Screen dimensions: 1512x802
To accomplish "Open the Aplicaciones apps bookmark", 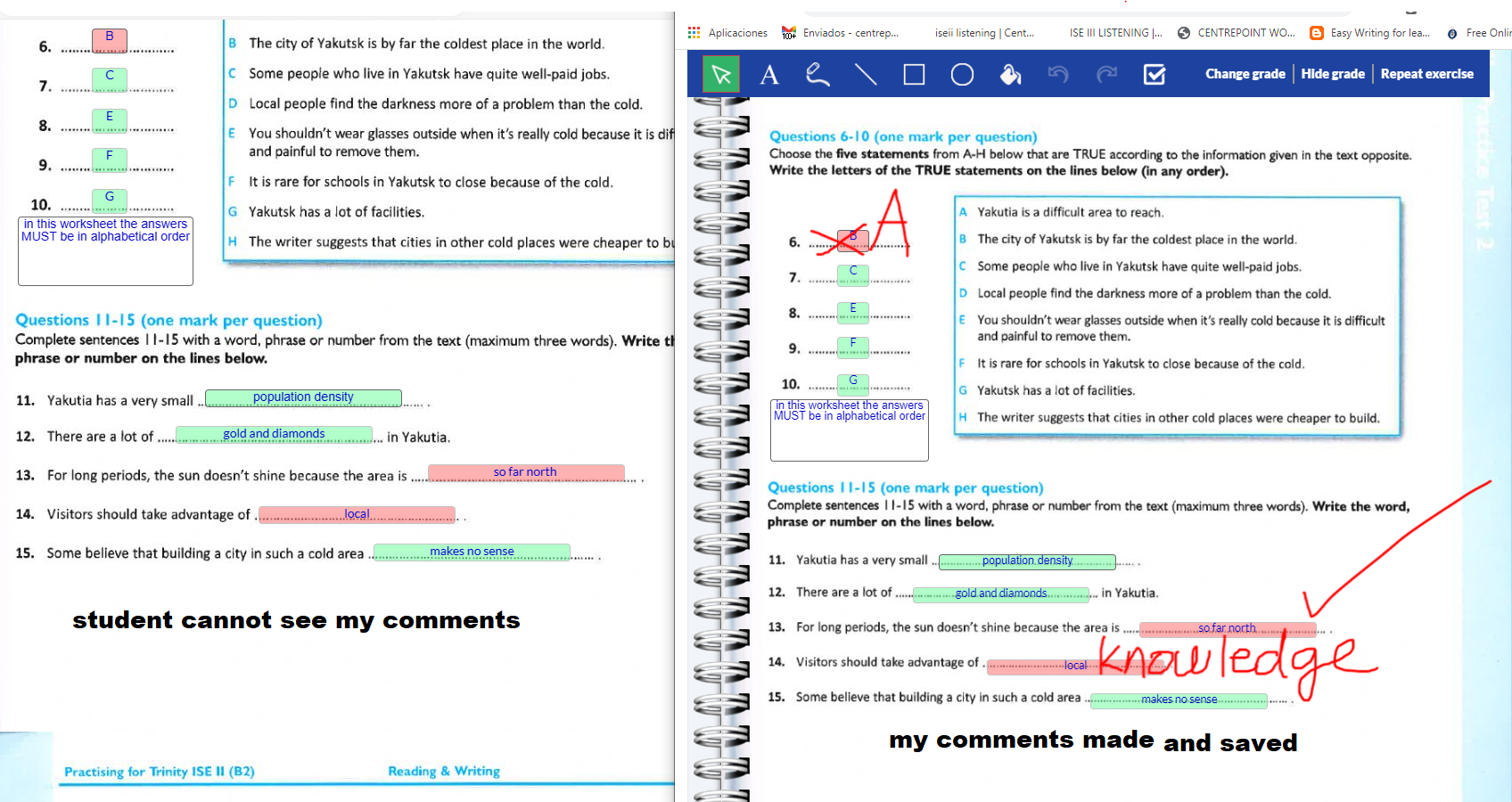I will click(728, 33).
